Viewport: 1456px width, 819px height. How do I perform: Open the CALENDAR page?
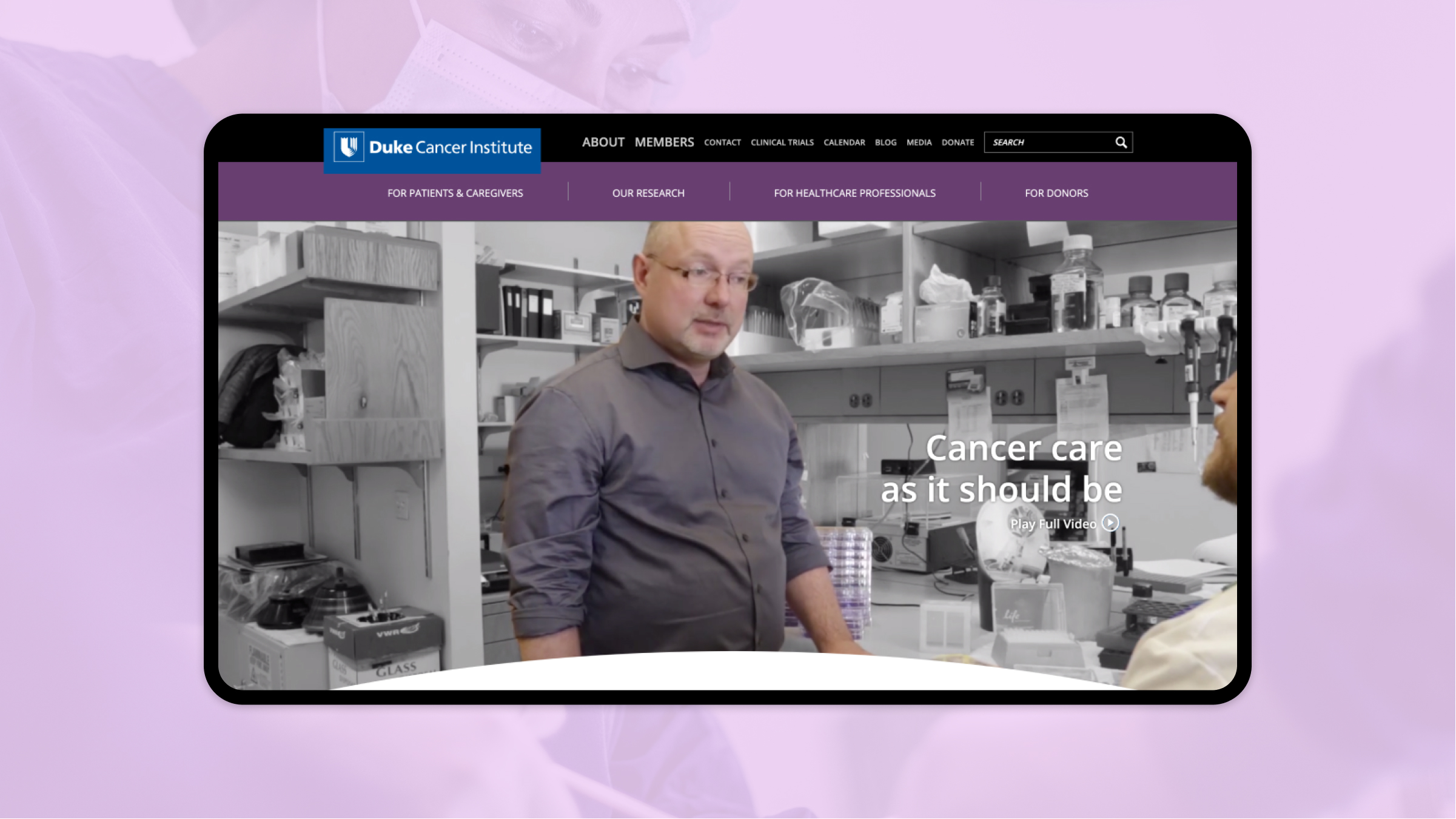tap(844, 142)
